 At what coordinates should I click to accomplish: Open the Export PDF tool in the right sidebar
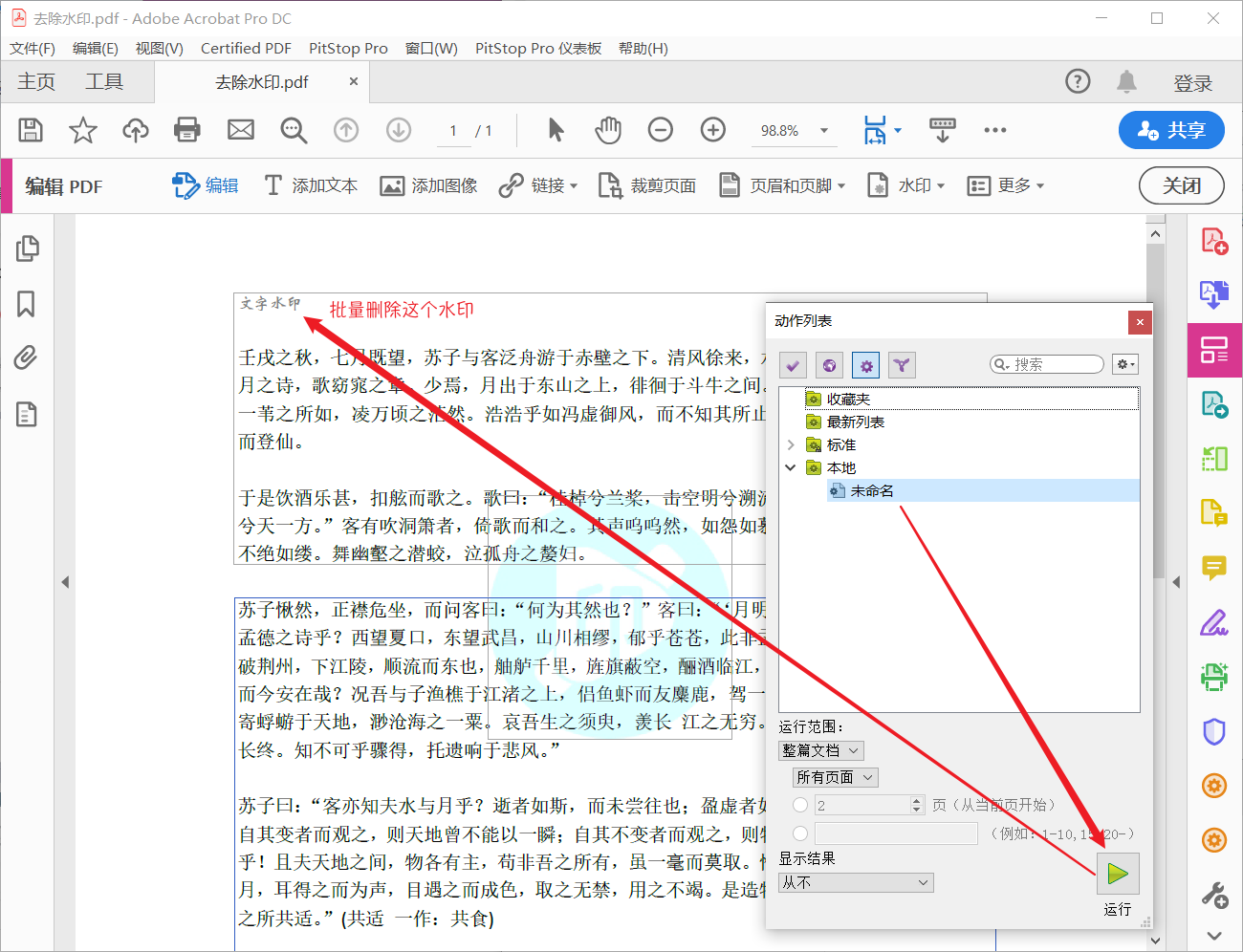pos(1214,294)
